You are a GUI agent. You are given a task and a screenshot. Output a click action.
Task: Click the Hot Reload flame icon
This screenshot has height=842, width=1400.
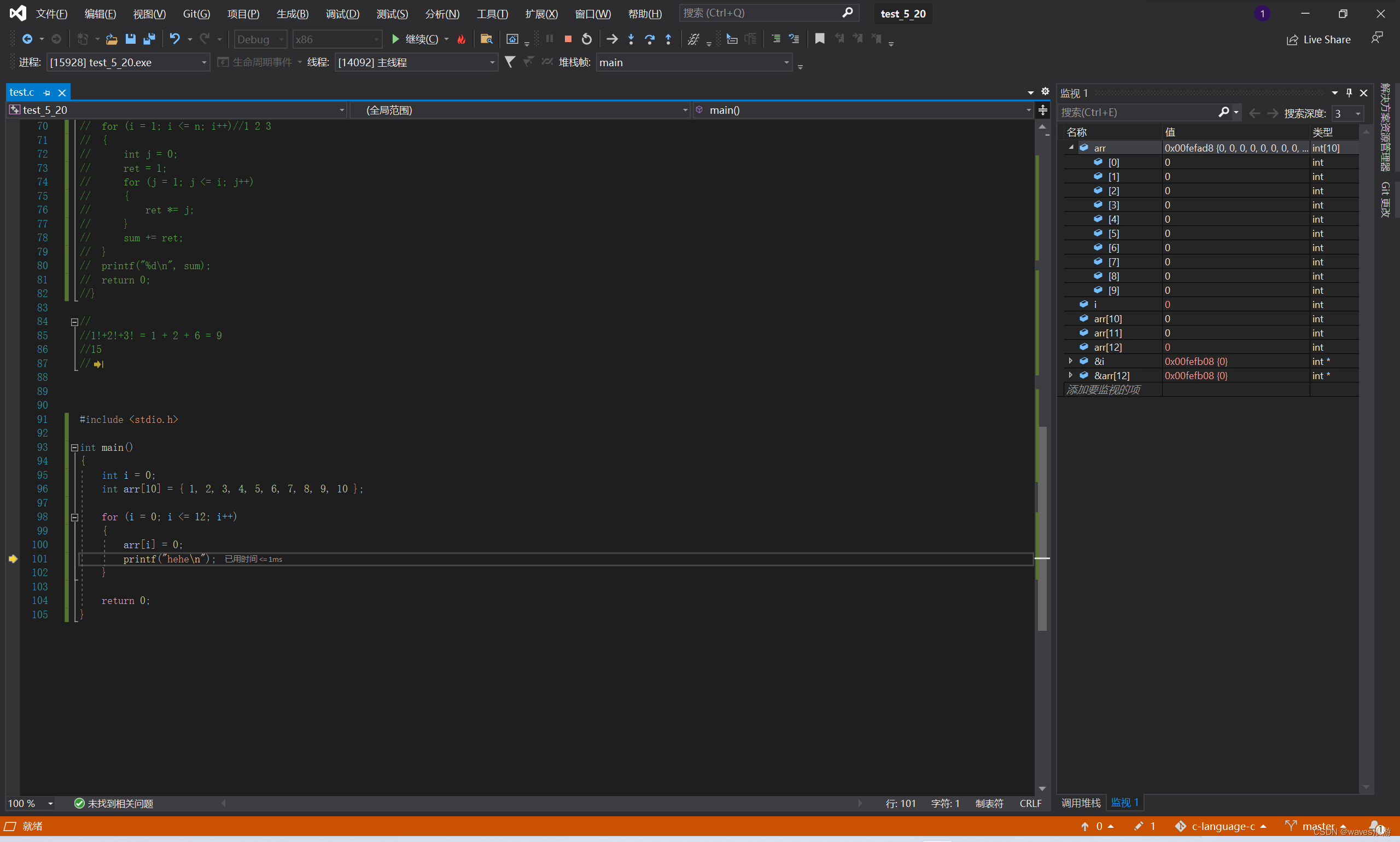(x=462, y=39)
